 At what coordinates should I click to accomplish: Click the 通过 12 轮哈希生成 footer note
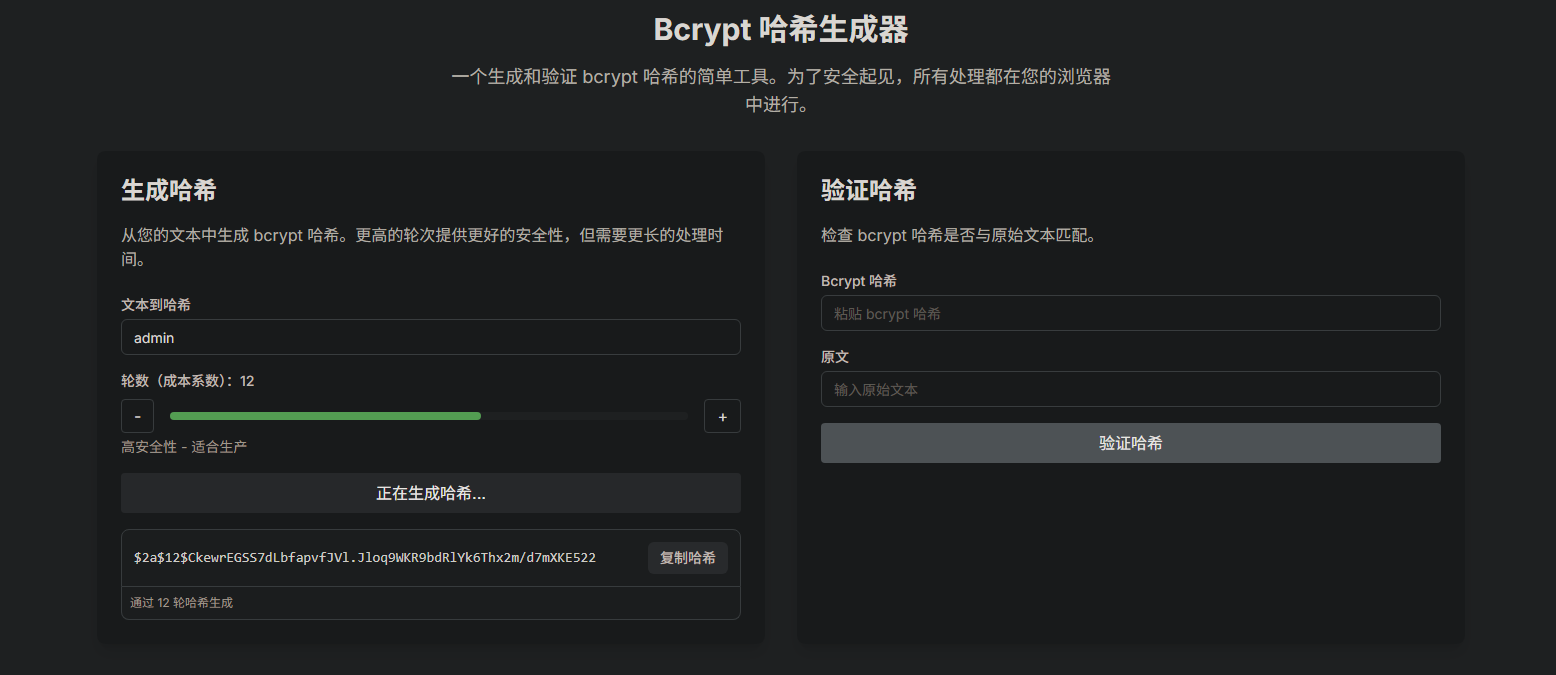tap(181, 603)
